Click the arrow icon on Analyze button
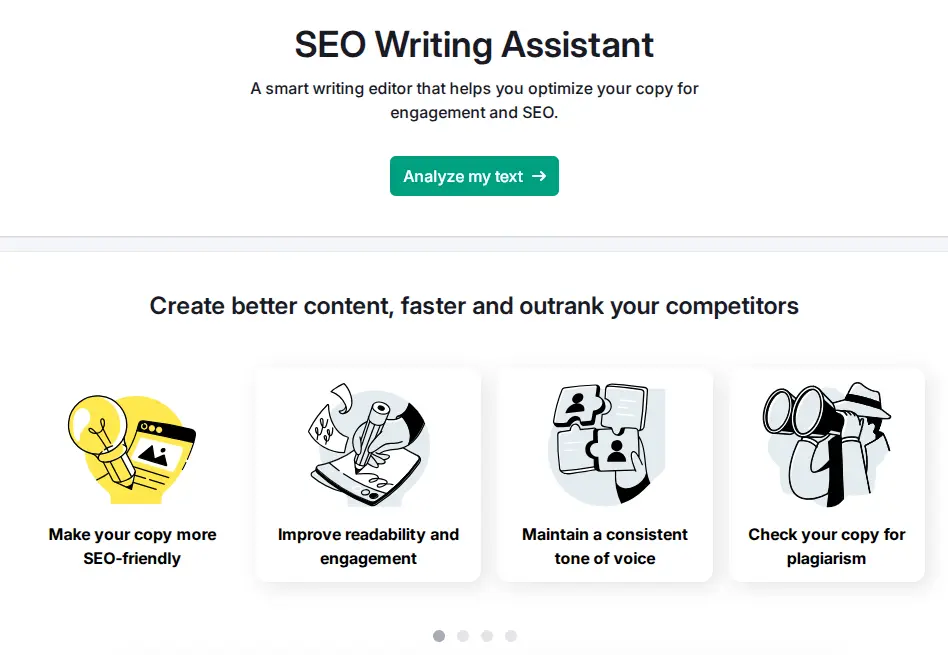Viewport: 948px width, 655px height. [x=539, y=176]
